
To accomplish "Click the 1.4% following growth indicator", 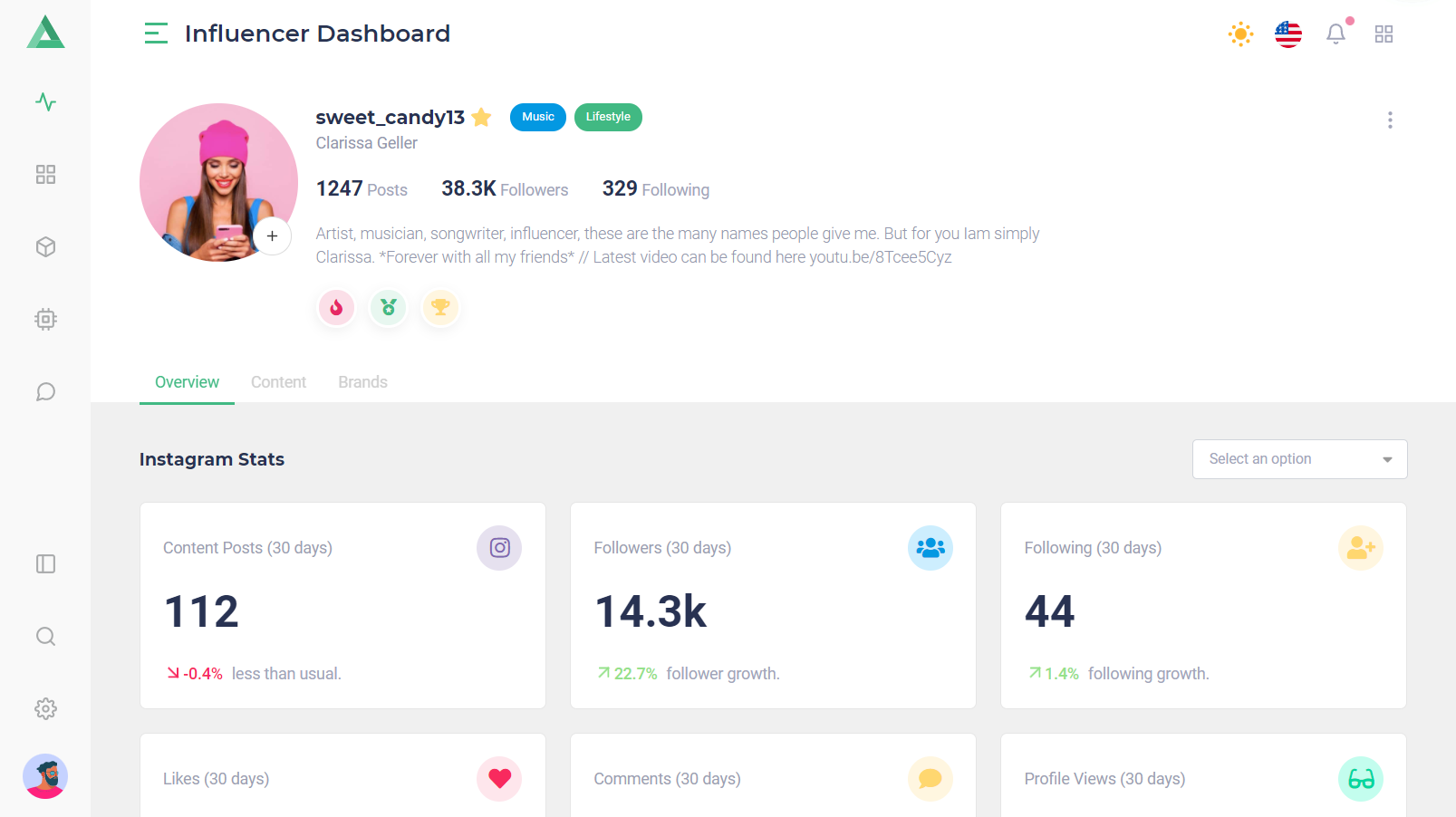I will click(x=1118, y=674).
